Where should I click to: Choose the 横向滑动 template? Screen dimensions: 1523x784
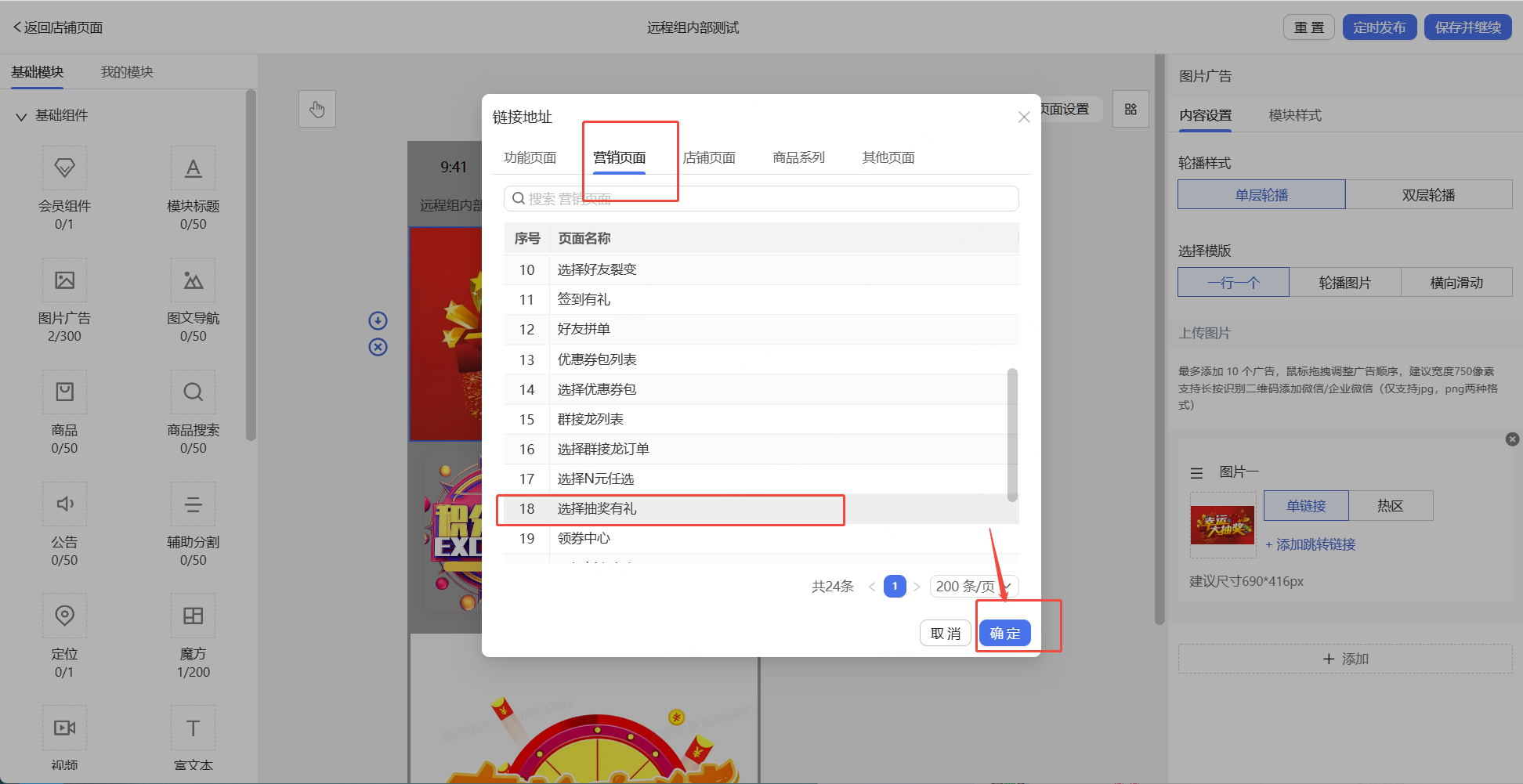point(1456,282)
